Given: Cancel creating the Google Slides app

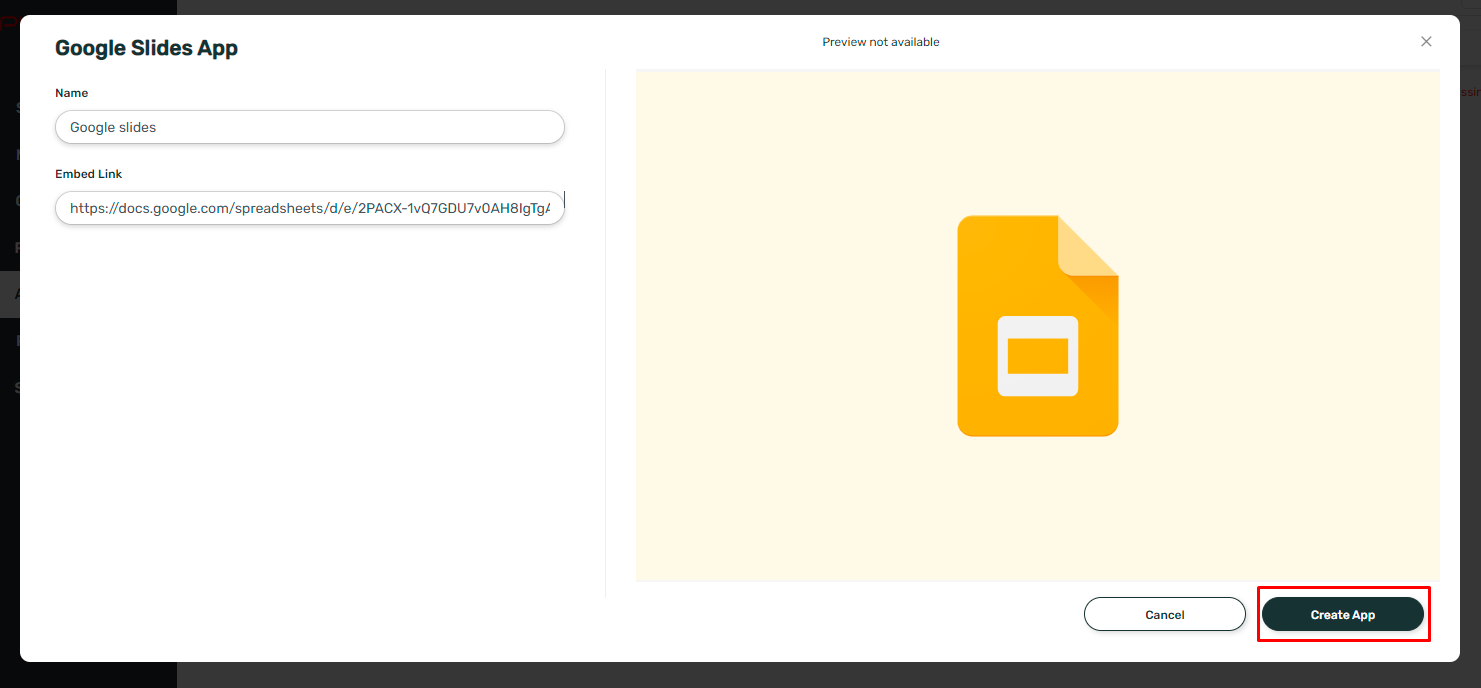Looking at the screenshot, I should [1164, 614].
